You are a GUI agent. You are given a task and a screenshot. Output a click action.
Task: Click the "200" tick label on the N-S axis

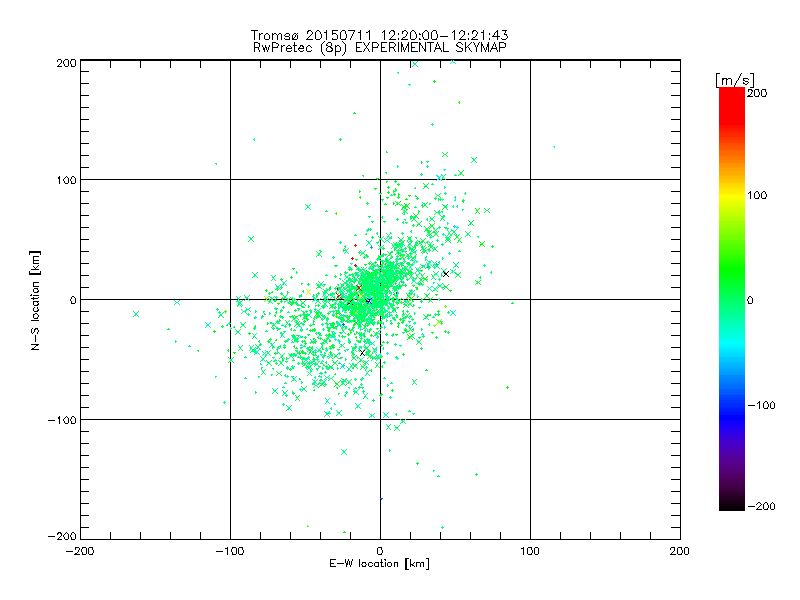tap(66, 63)
